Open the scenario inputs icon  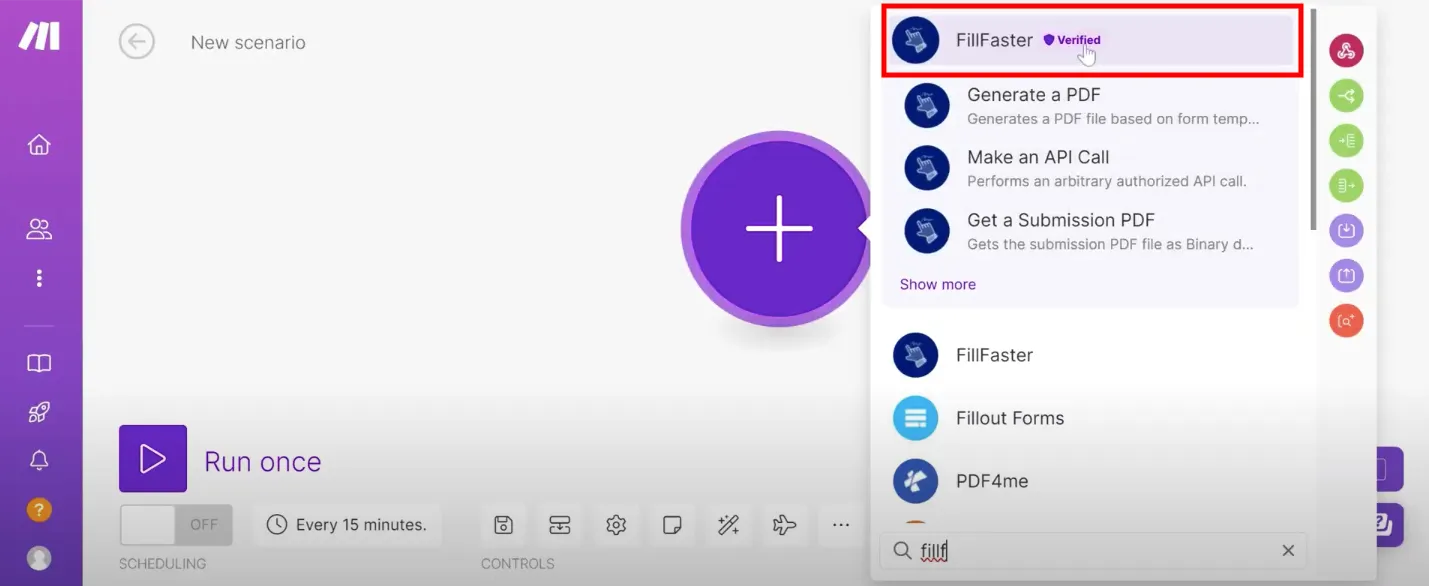(x=560, y=525)
